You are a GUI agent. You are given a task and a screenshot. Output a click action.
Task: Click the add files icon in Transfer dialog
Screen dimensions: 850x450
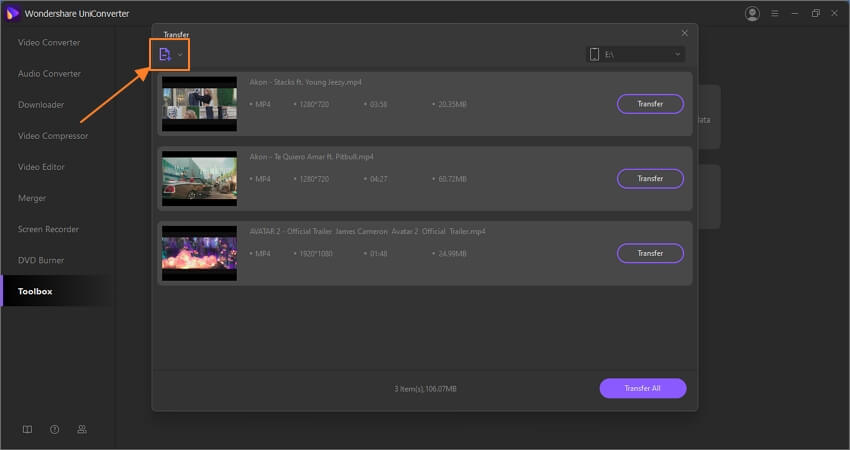pyautogui.click(x=165, y=54)
